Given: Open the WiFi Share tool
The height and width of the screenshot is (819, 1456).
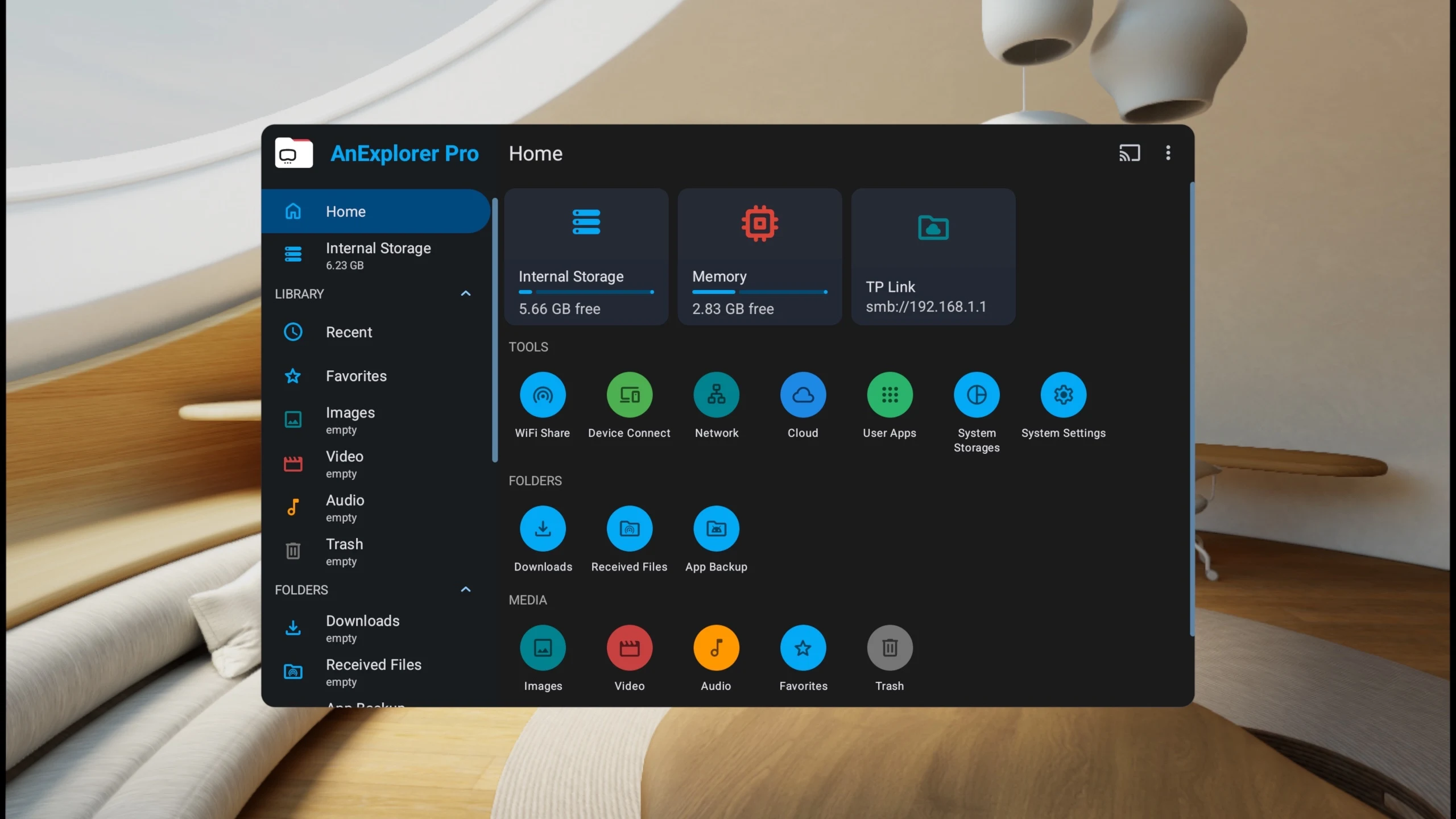Looking at the screenshot, I should pos(543,395).
